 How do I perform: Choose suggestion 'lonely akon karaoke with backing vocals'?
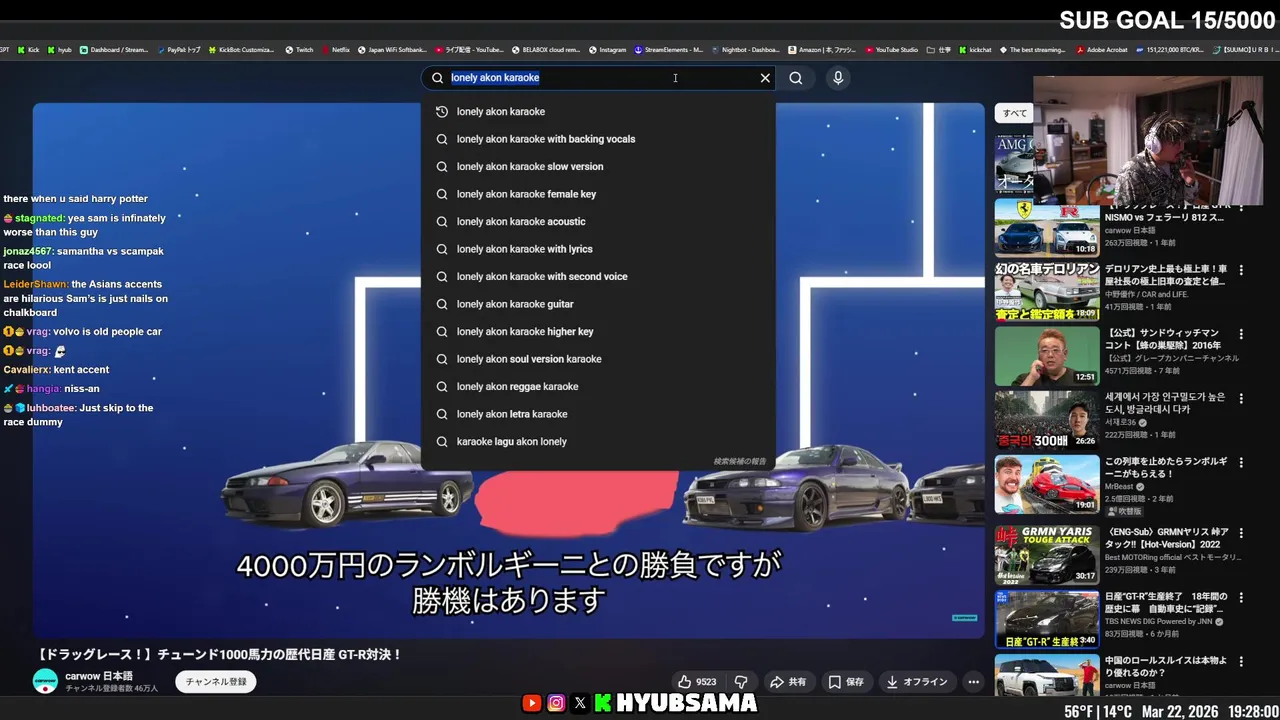click(x=598, y=139)
